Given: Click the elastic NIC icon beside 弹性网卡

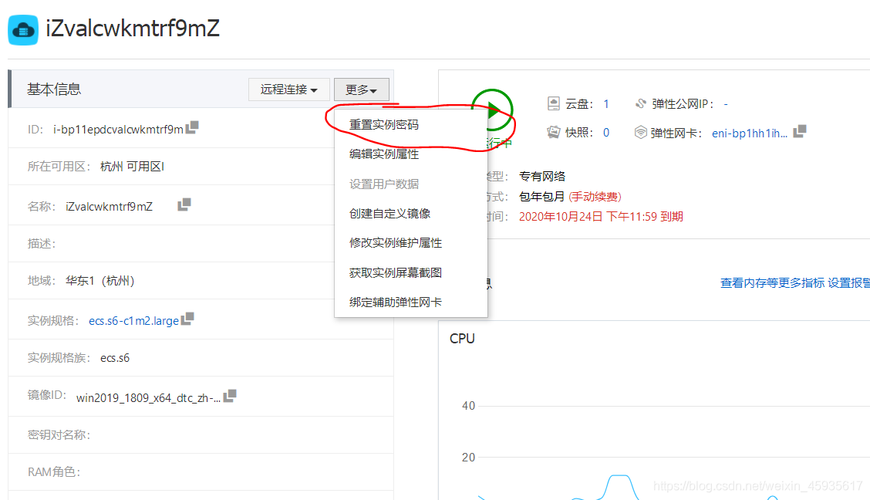Looking at the screenshot, I should point(640,132).
